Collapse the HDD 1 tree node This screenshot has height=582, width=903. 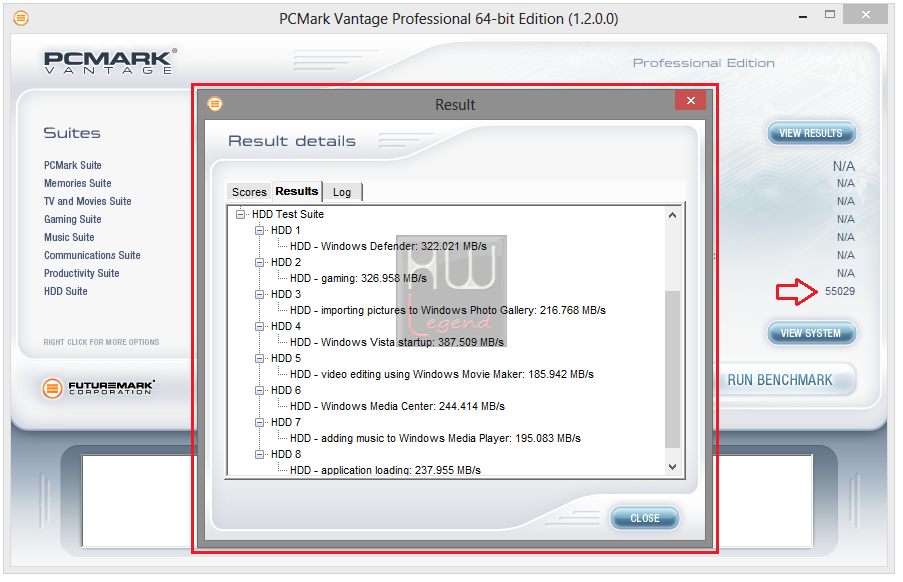(260, 230)
